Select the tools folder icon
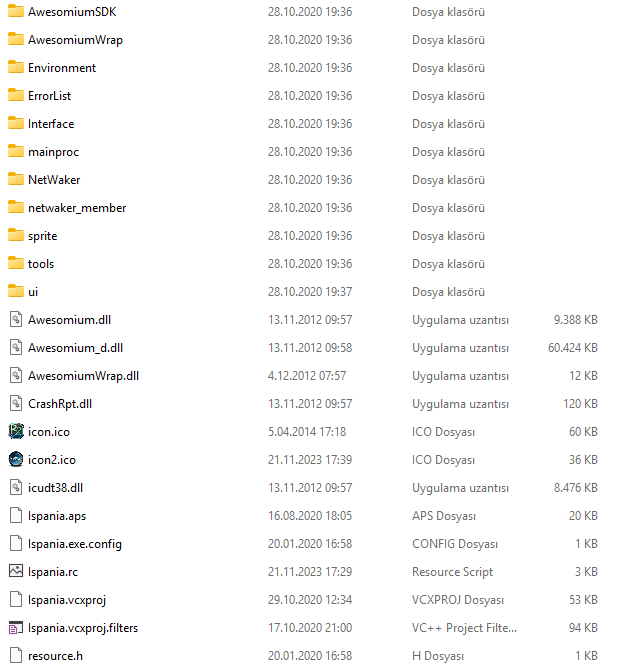The width and height of the screenshot is (619, 663). 16,263
